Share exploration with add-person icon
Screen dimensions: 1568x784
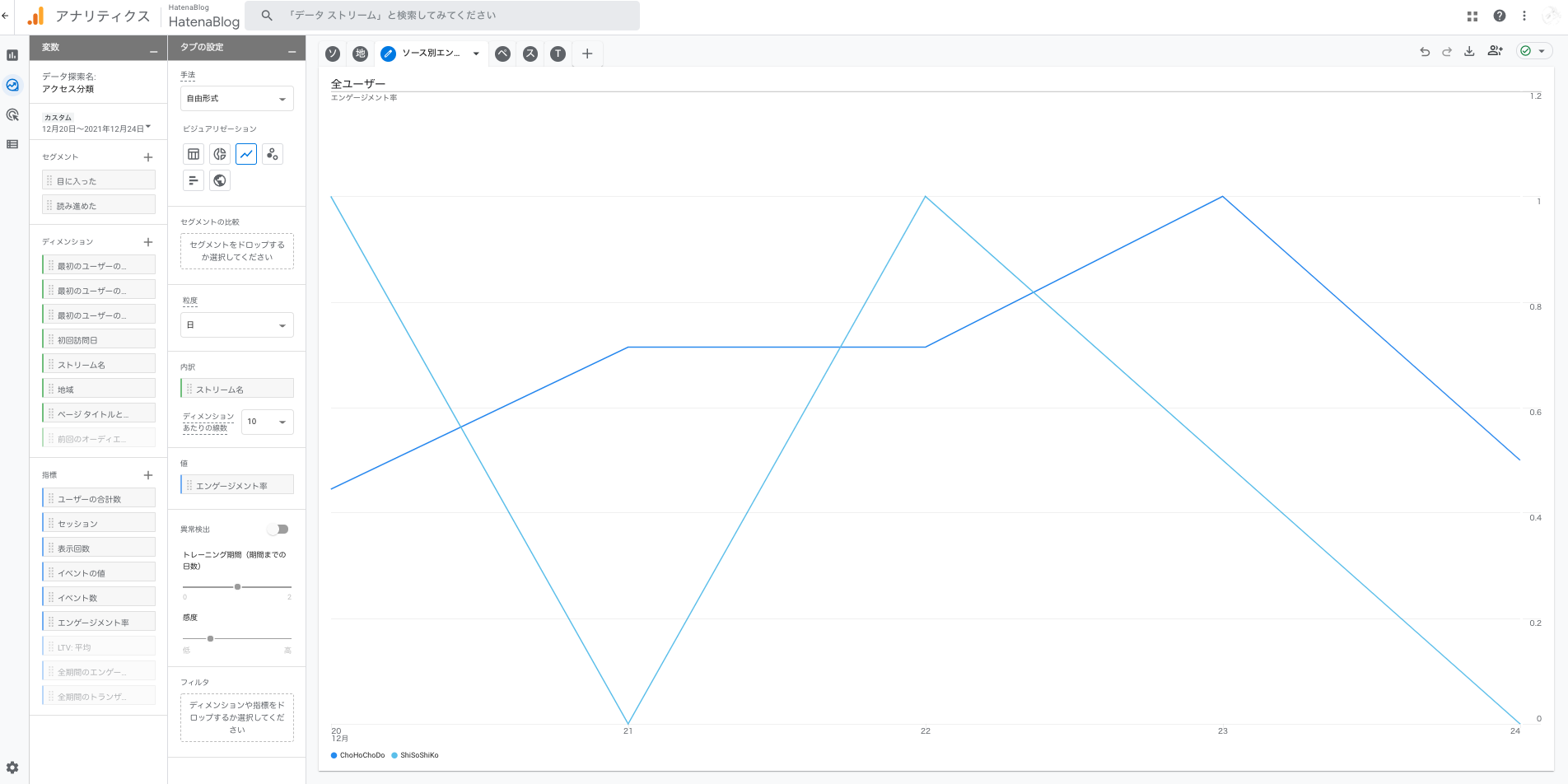[1495, 51]
